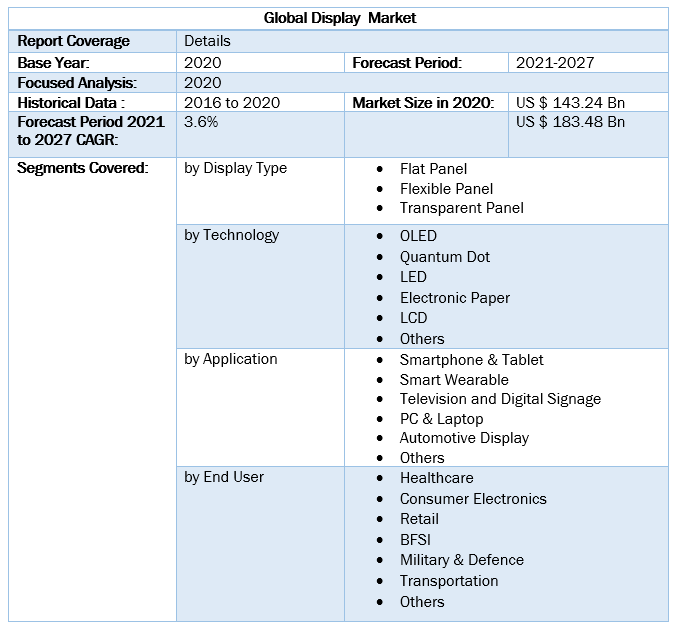Select the market size US $ 143.24 Bn
The image size is (679, 634).
(x=570, y=102)
